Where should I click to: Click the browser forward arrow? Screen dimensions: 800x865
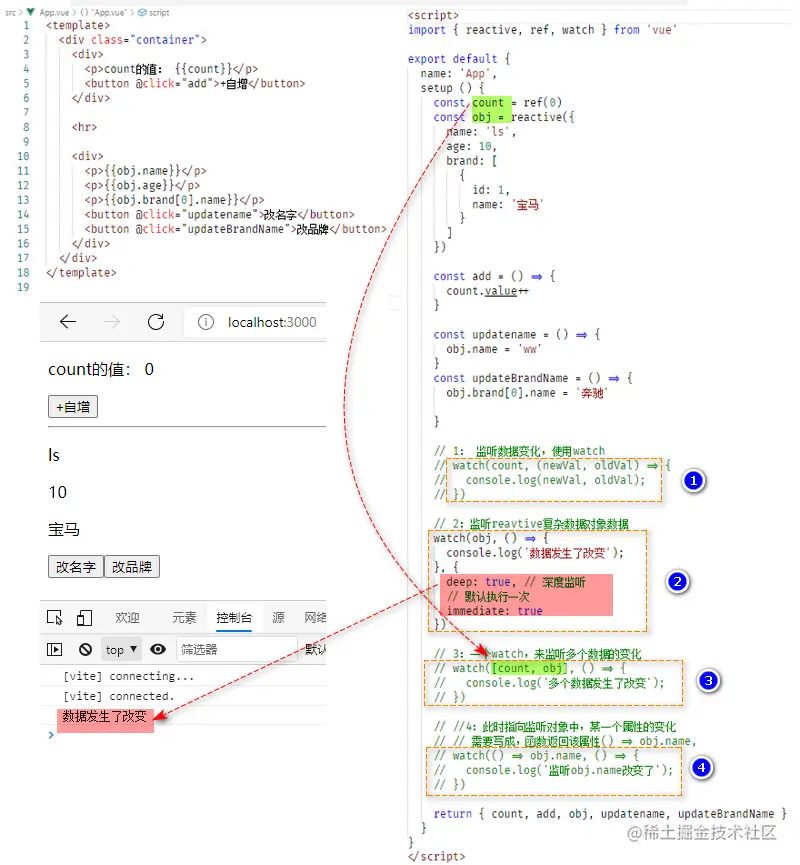pyautogui.click(x=112, y=322)
